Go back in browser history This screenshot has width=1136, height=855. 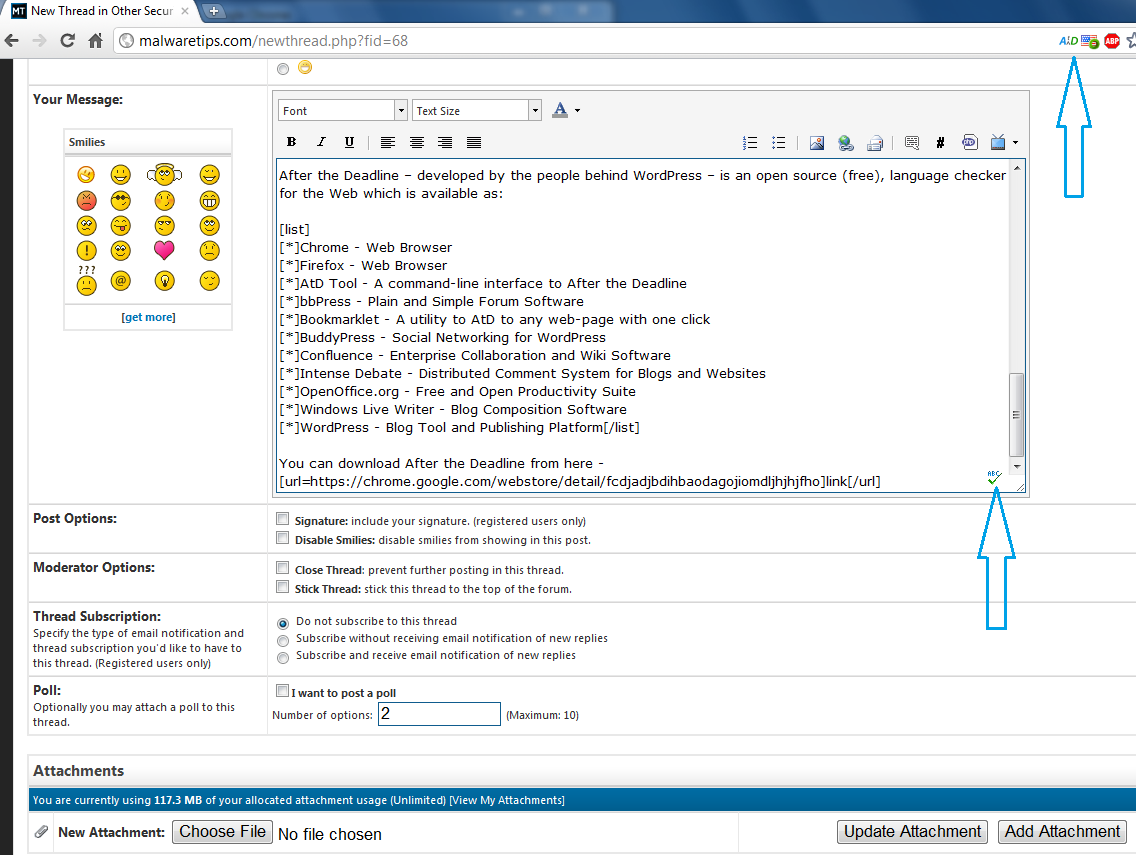tap(12, 41)
